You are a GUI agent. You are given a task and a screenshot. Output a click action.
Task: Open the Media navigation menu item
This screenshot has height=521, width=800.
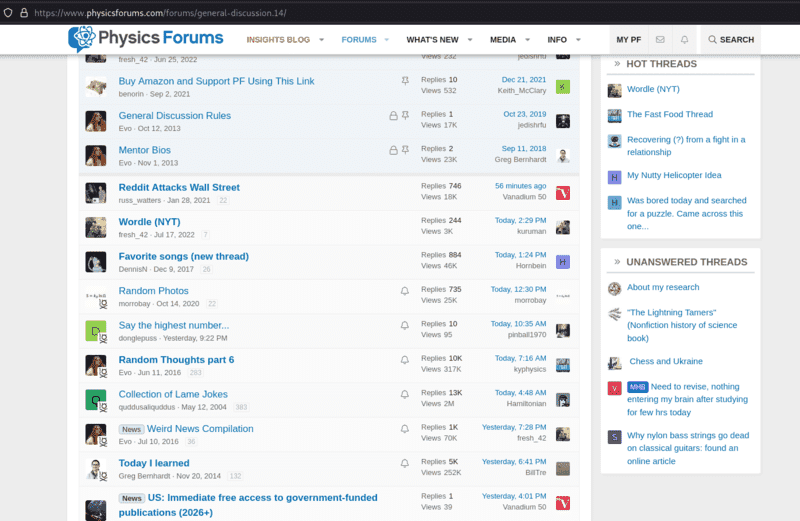[503, 40]
